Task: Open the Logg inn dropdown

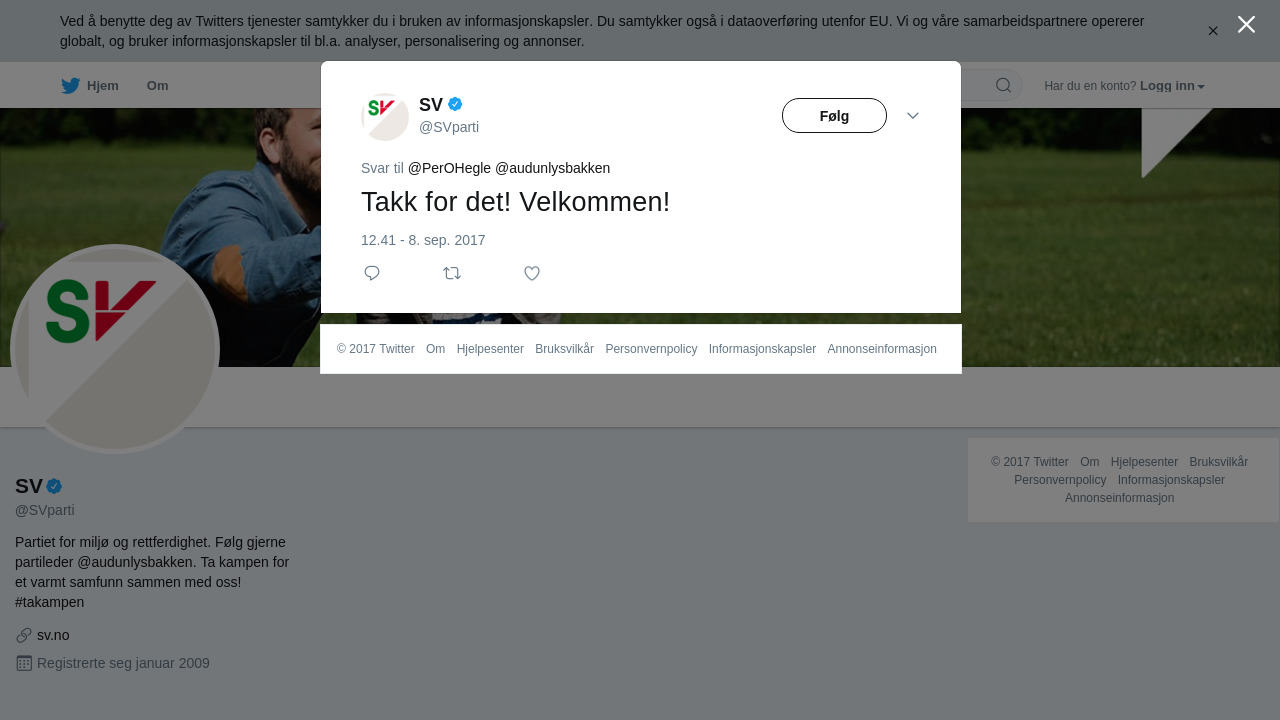Action: tap(1172, 86)
